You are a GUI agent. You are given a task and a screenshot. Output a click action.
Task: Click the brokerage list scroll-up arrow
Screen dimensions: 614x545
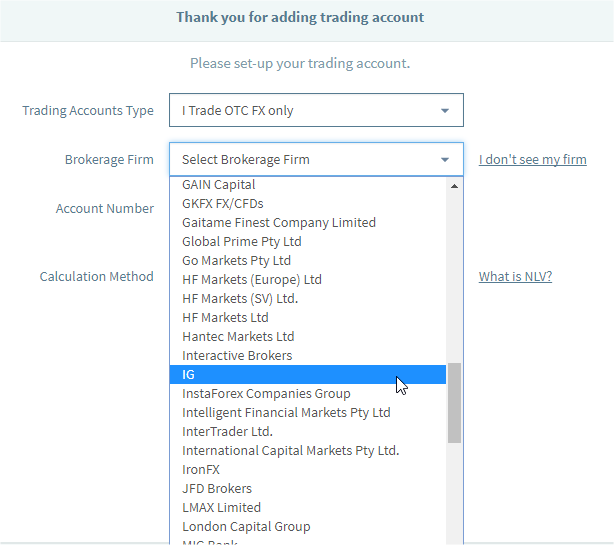[x=454, y=185]
